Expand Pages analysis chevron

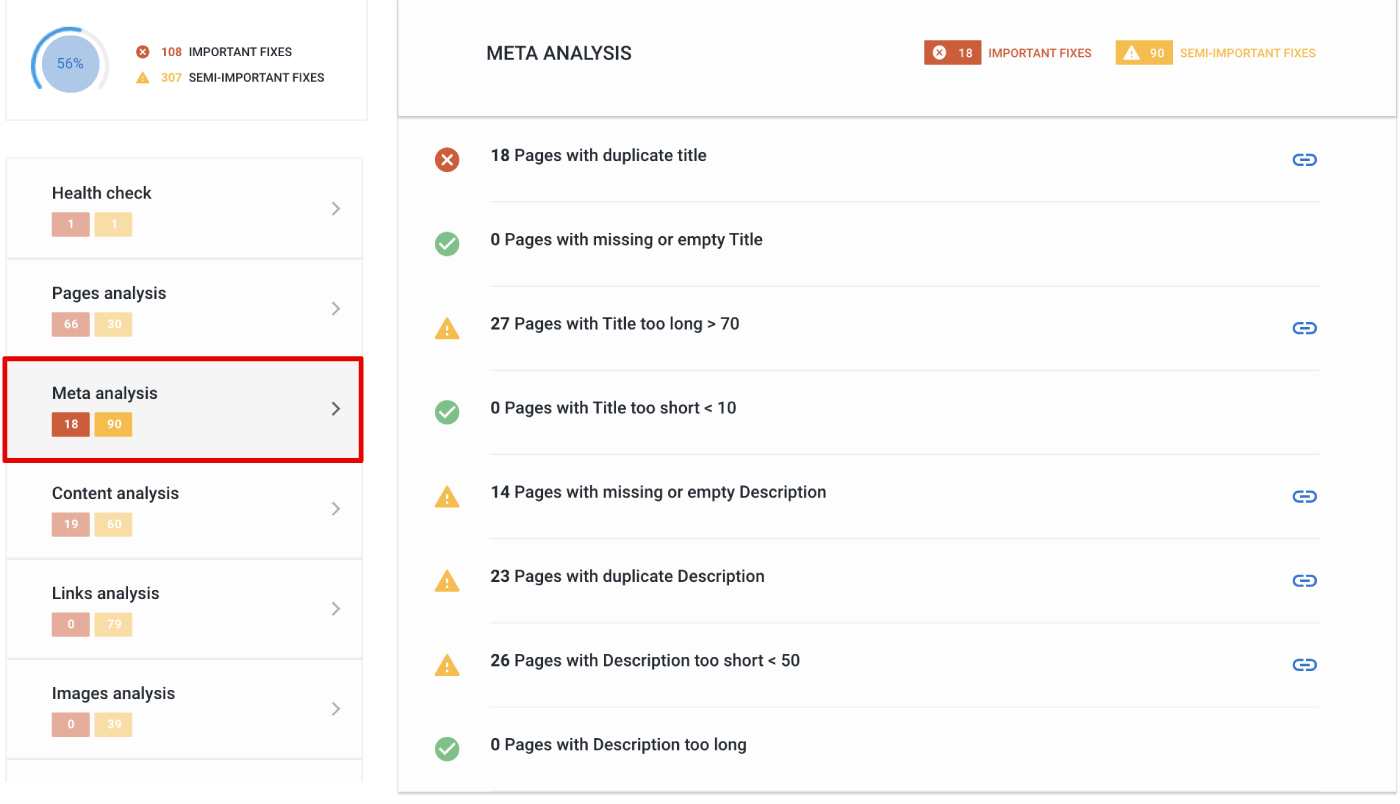tap(336, 308)
